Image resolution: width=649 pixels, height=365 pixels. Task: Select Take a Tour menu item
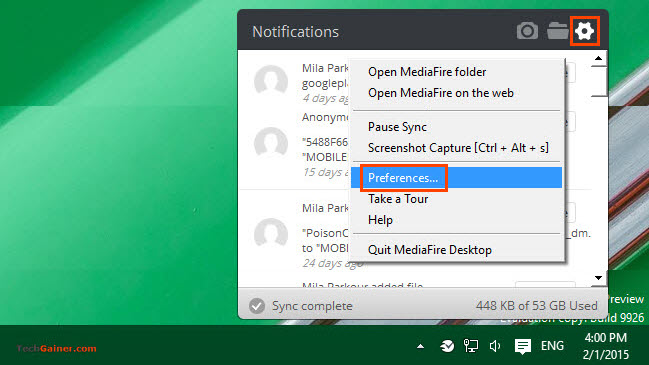(x=457, y=199)
